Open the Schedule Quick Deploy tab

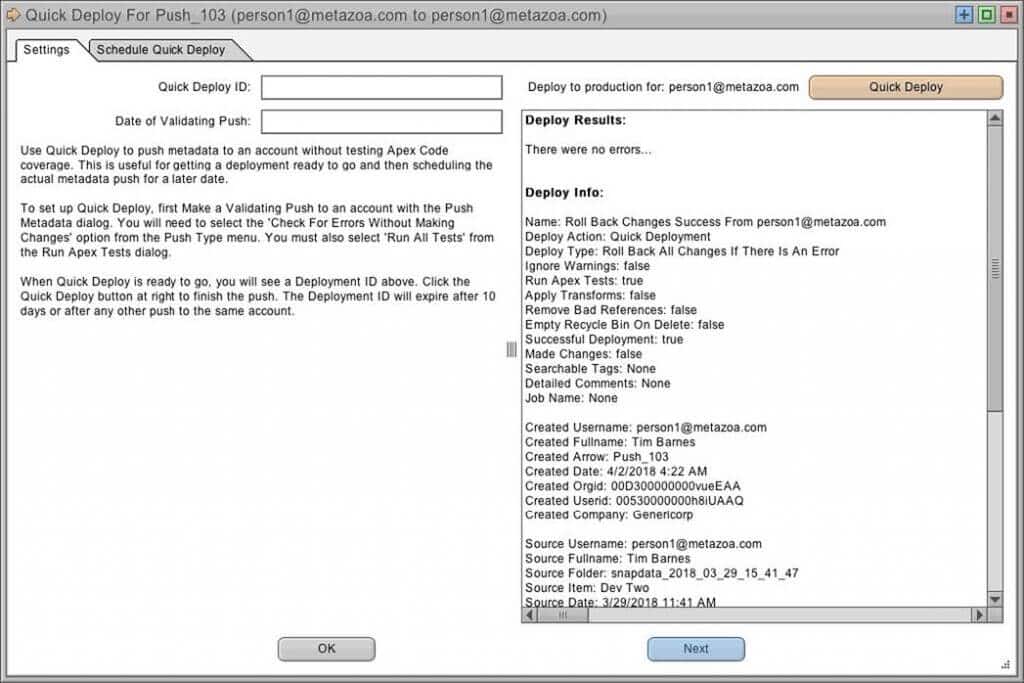pos(161,50)
